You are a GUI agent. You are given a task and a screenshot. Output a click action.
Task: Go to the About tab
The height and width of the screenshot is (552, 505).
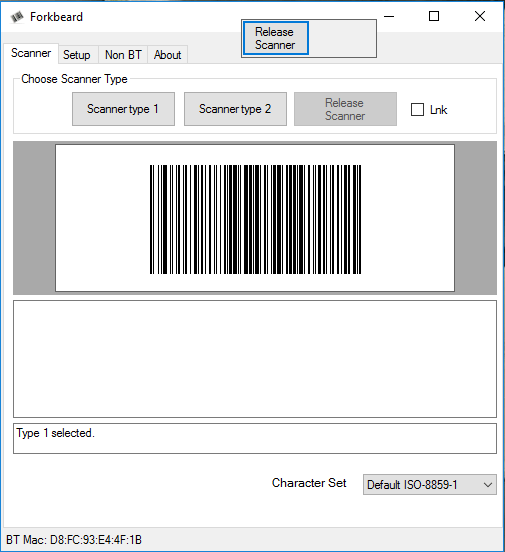click(x=167, y=55)
